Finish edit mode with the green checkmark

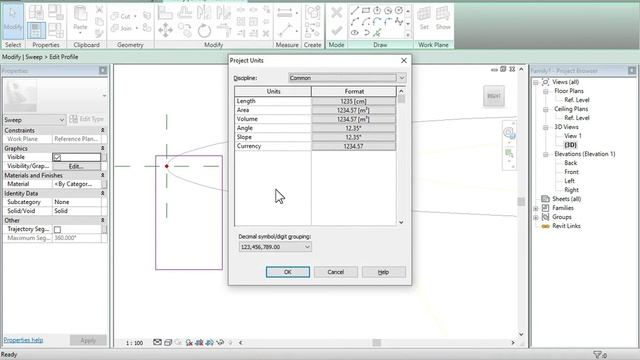tap(336, 31)
